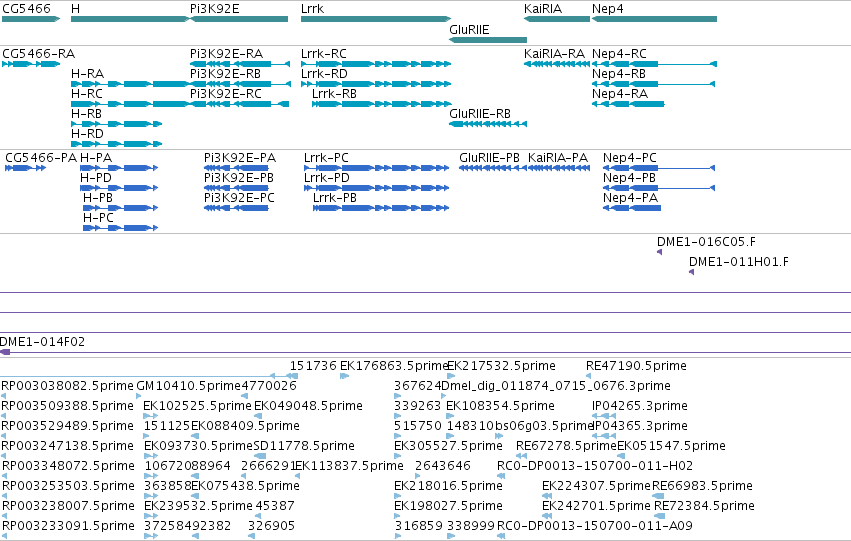851x541 pixels.
Task: Select protein Lrrk-PD
Action: (x=377, y=188)
